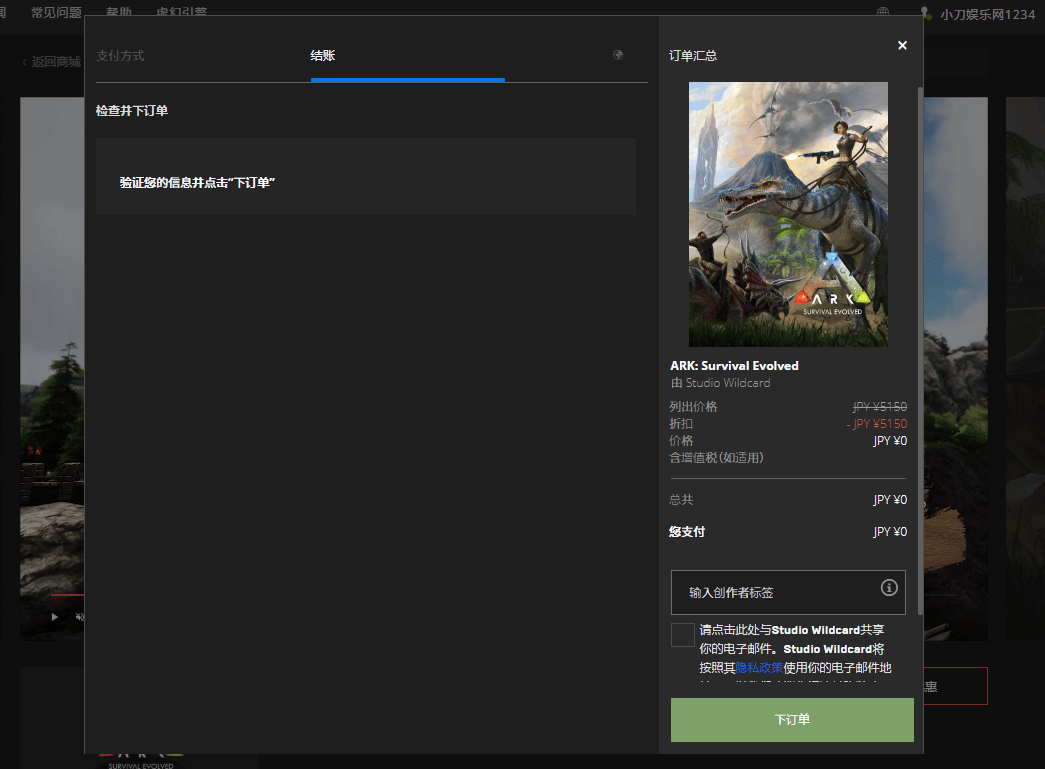This screenshot has height=769, width=1045.
Task: Click the language globe icon in the top bar
Action: [883, 13]
